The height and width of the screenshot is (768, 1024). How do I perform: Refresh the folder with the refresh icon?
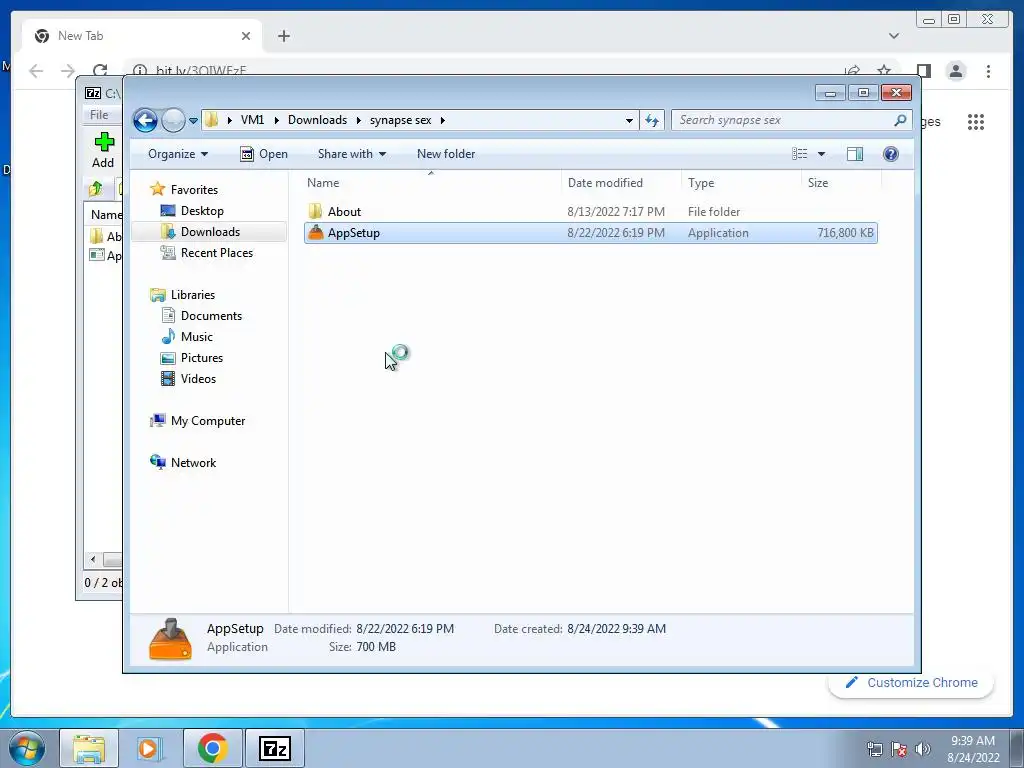(652, 120)
